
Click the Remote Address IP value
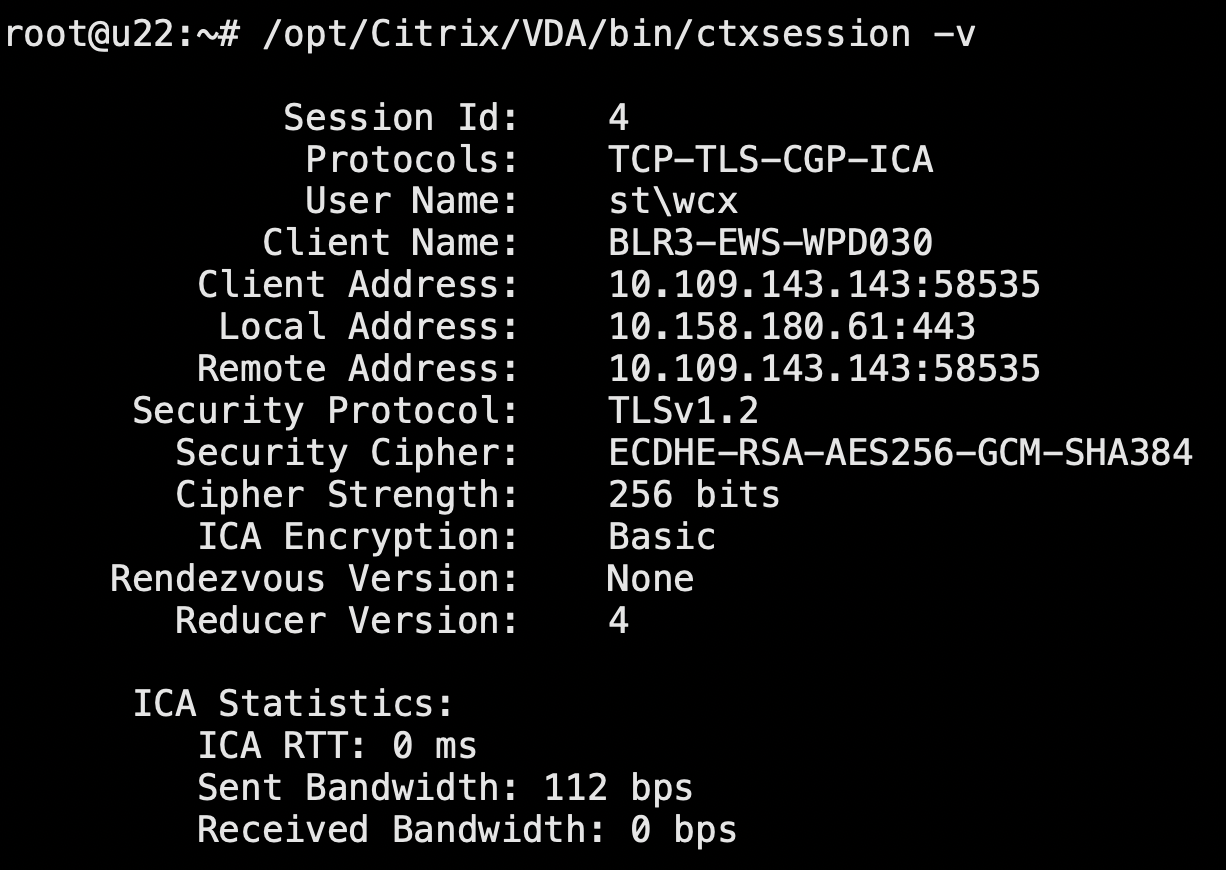(x=824, y=369)
